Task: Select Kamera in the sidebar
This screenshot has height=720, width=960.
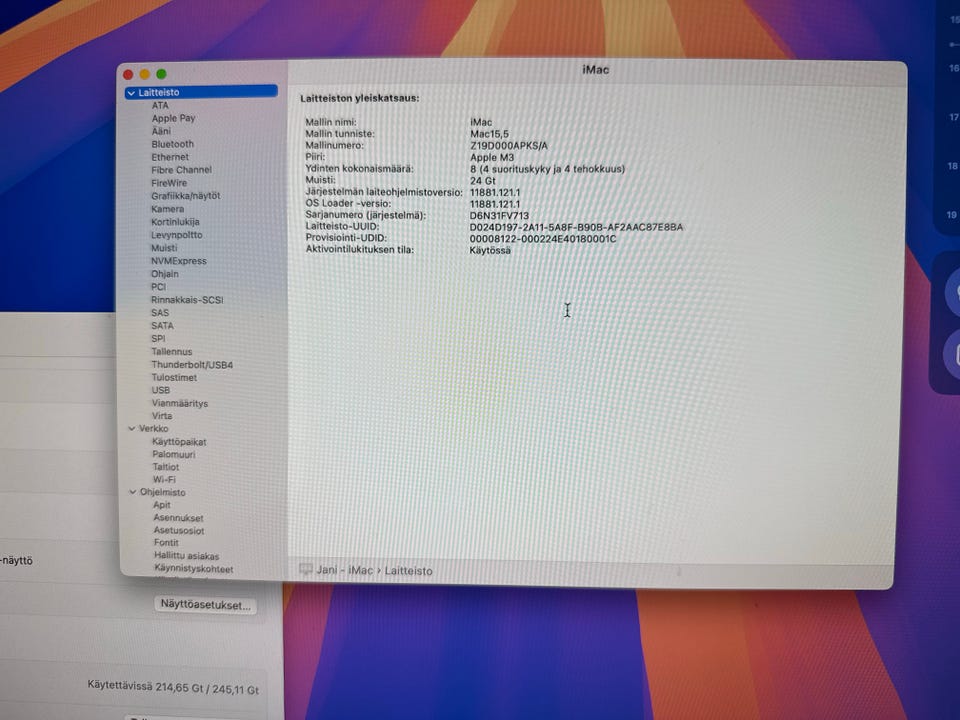Action: click(167, 209)
